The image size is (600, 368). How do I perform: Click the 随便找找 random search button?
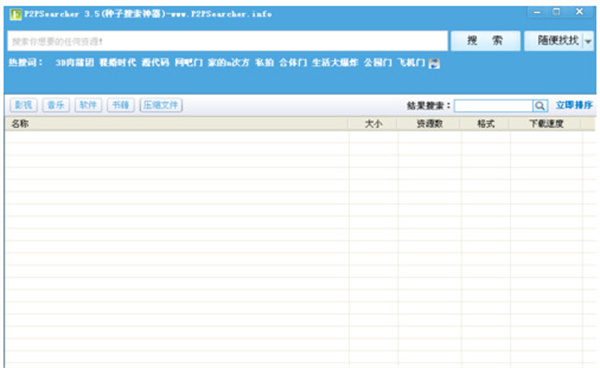click(x=554, y=41)
